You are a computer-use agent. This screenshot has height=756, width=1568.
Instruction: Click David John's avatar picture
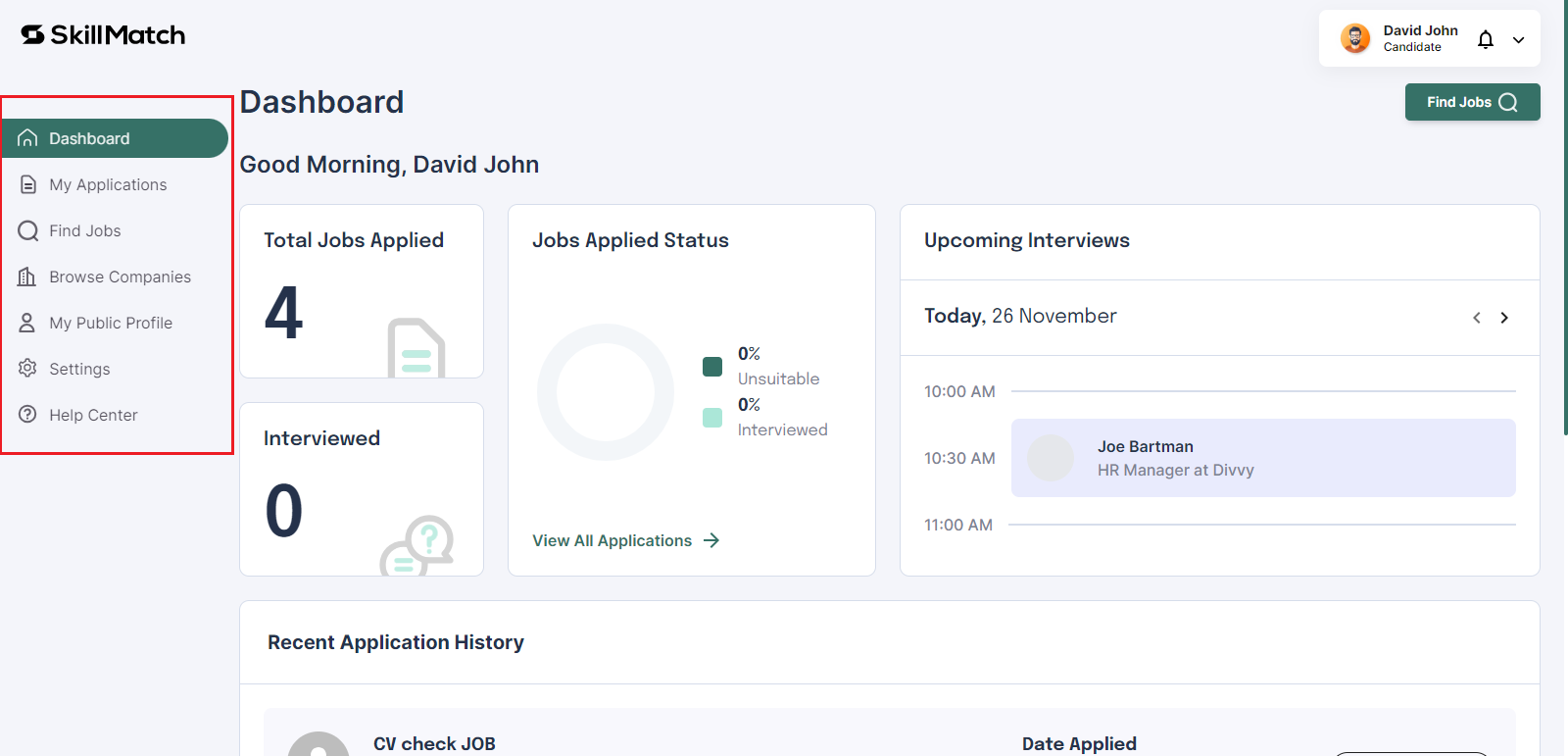click(1355, 38)
